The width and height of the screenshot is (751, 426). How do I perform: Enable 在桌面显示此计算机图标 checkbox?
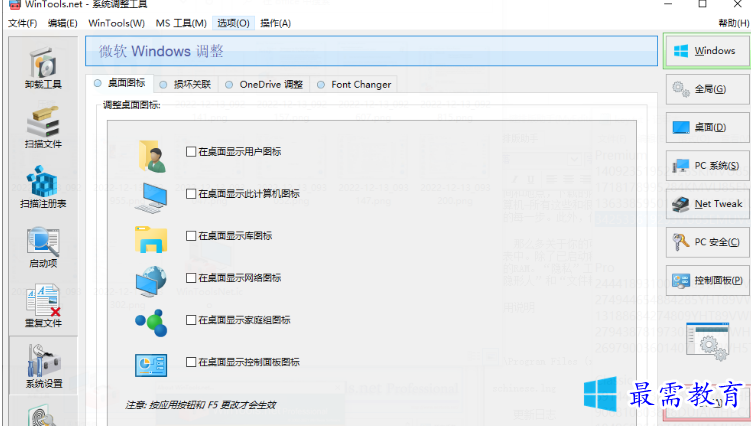pyautogui.click(x=191, y=194)
